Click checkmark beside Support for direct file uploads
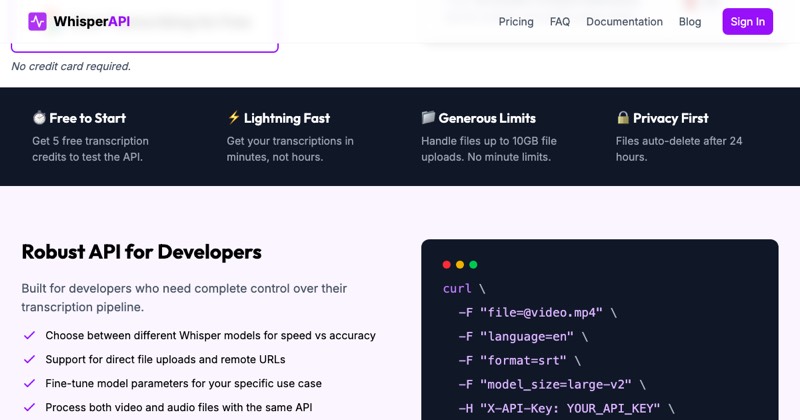This screenshot has width=800, height=420. (30, 359)
